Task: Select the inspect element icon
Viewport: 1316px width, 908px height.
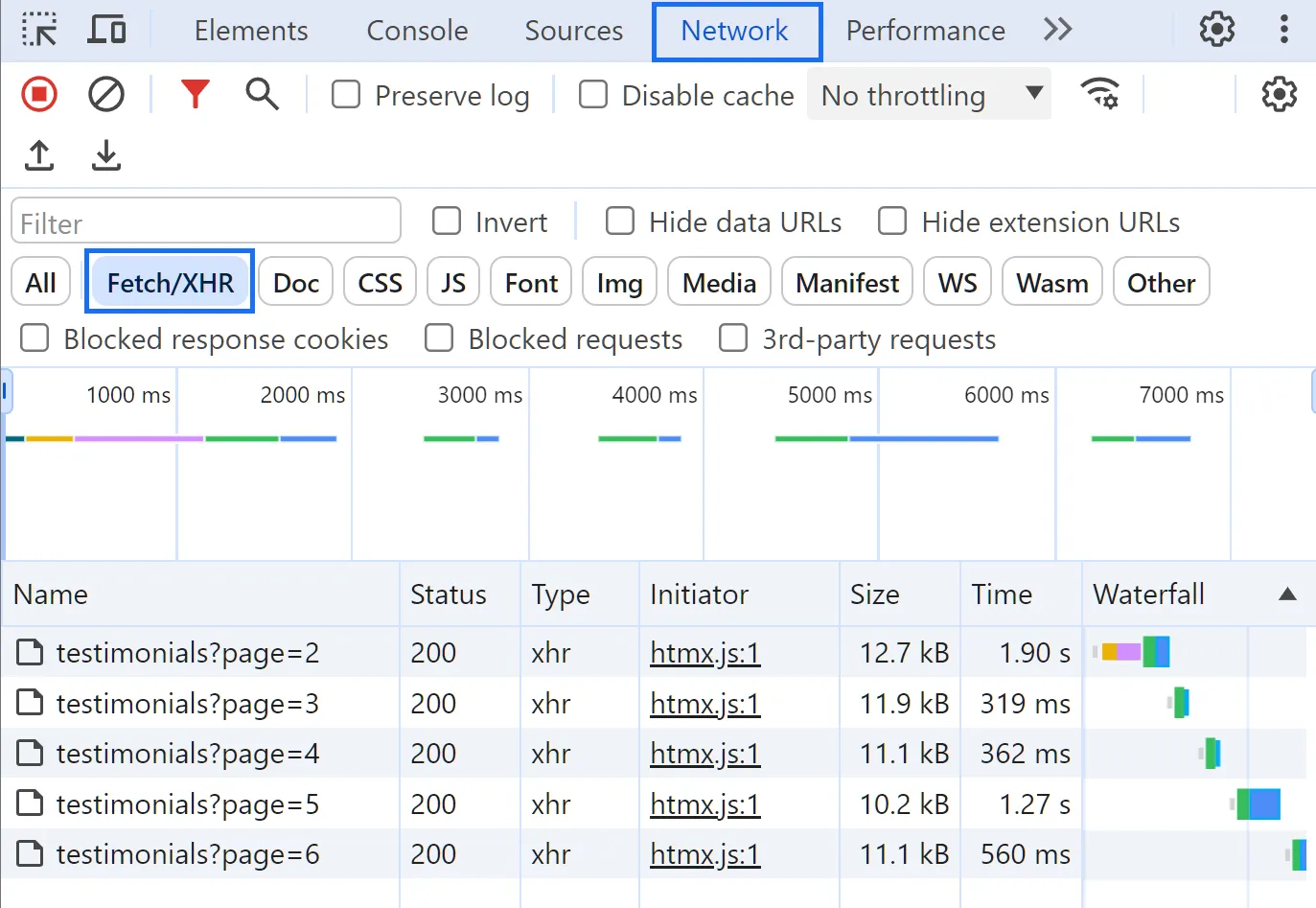Action: tap(39, 29)
